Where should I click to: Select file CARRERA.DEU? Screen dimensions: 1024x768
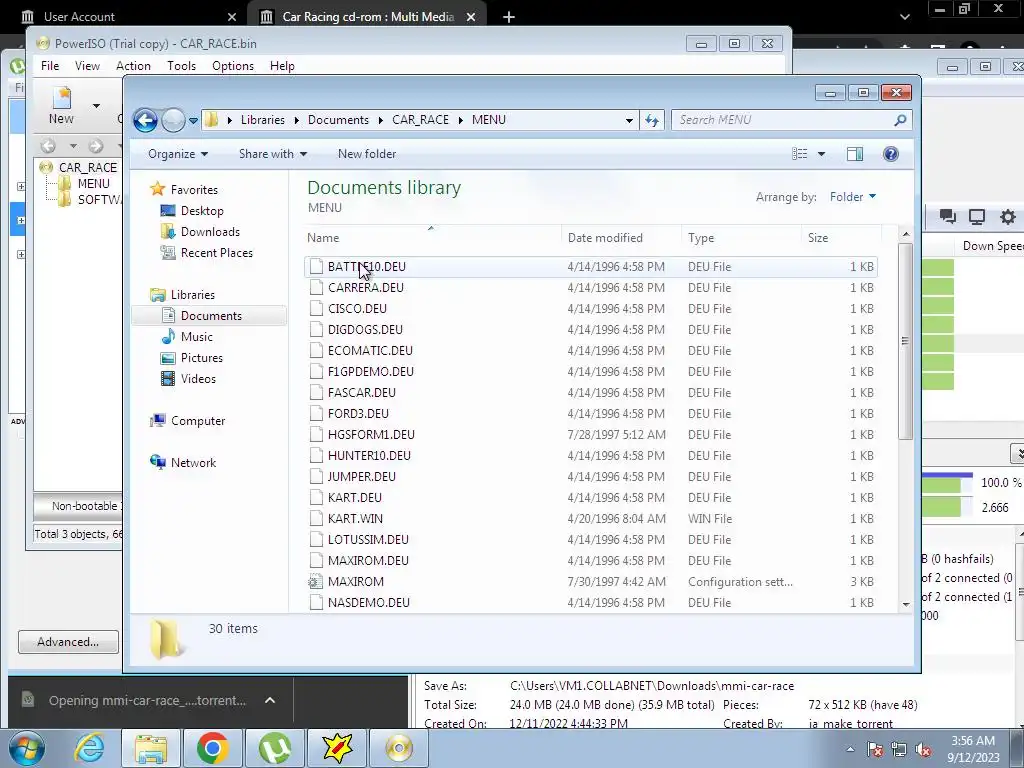click(590, 288)
